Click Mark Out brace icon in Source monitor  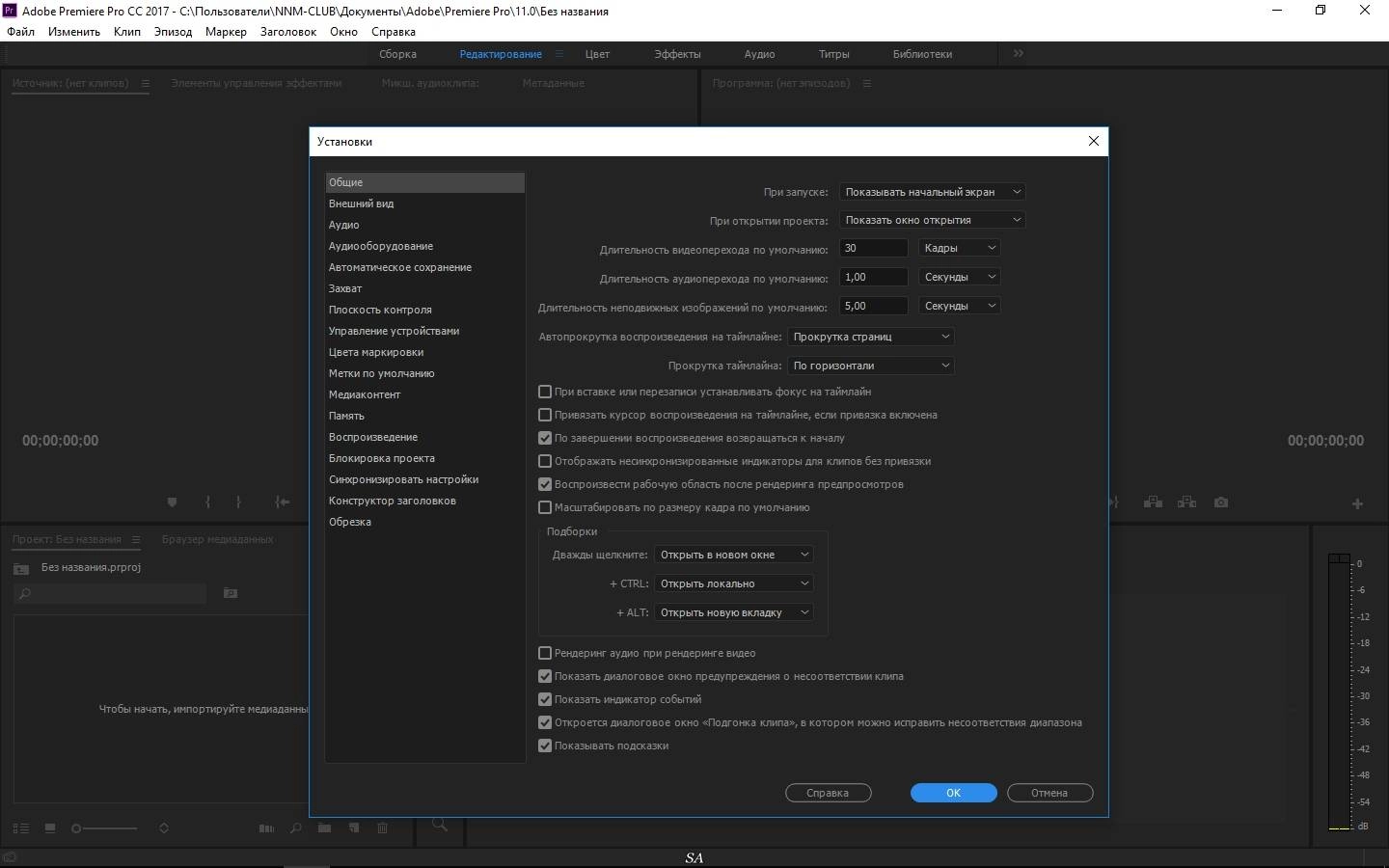coord(238,502)
